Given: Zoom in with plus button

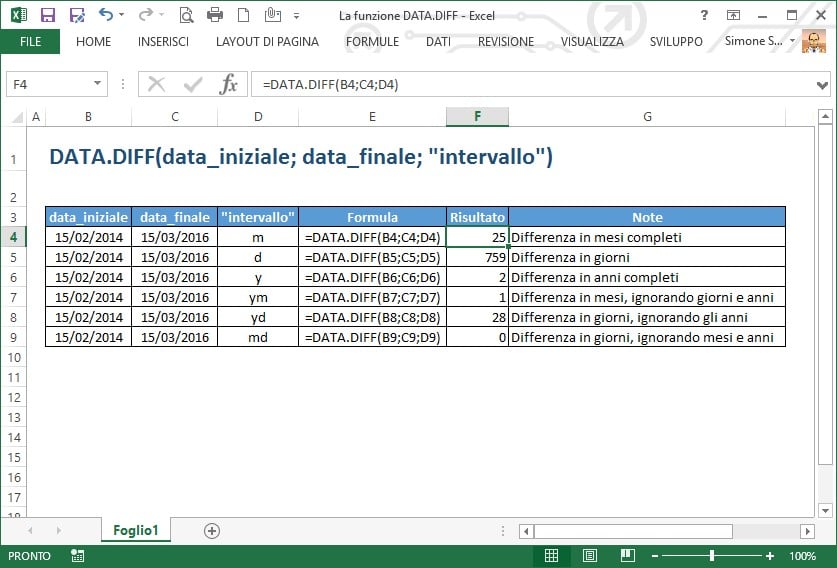Looking at the screenshot, I should 770,556.
